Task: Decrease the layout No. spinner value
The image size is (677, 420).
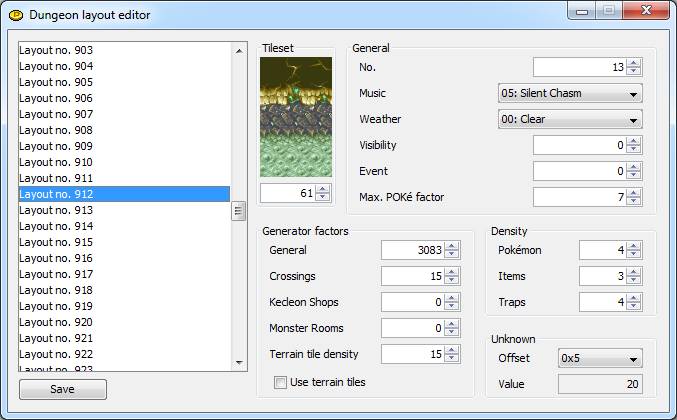Action: pyautogui.click(x=634, y=72)
